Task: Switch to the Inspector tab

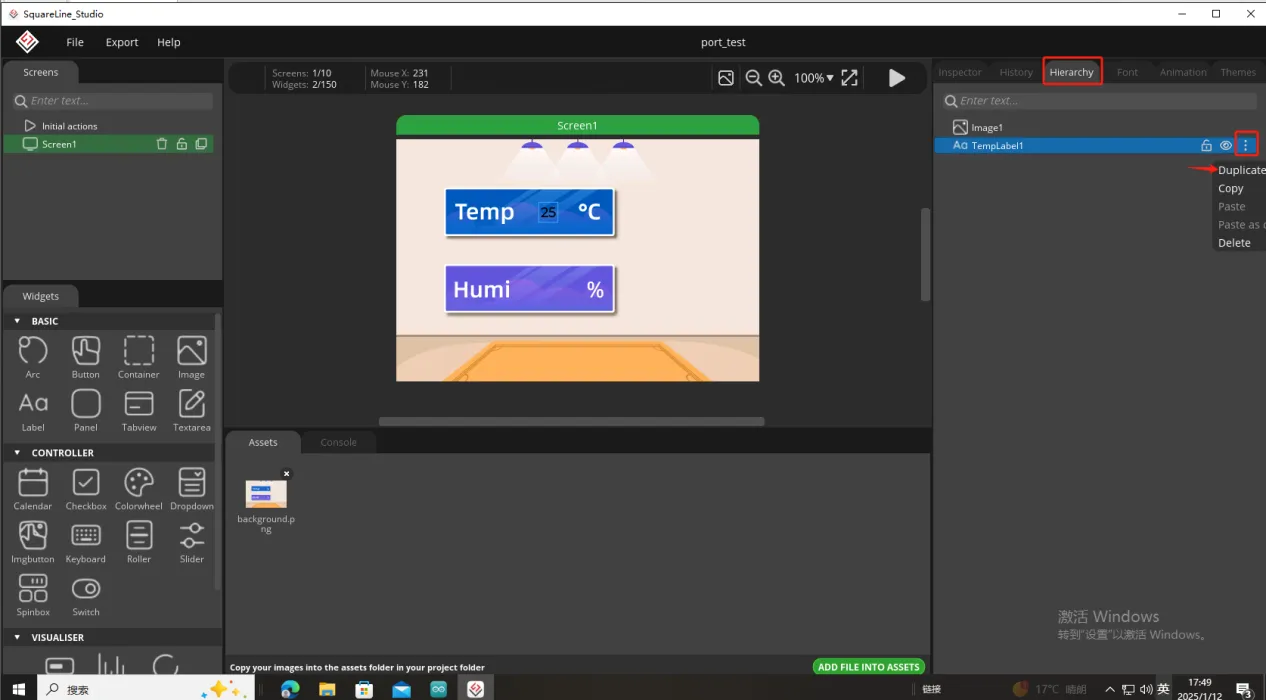Action: pyautogui.click(x=959, y=72)
